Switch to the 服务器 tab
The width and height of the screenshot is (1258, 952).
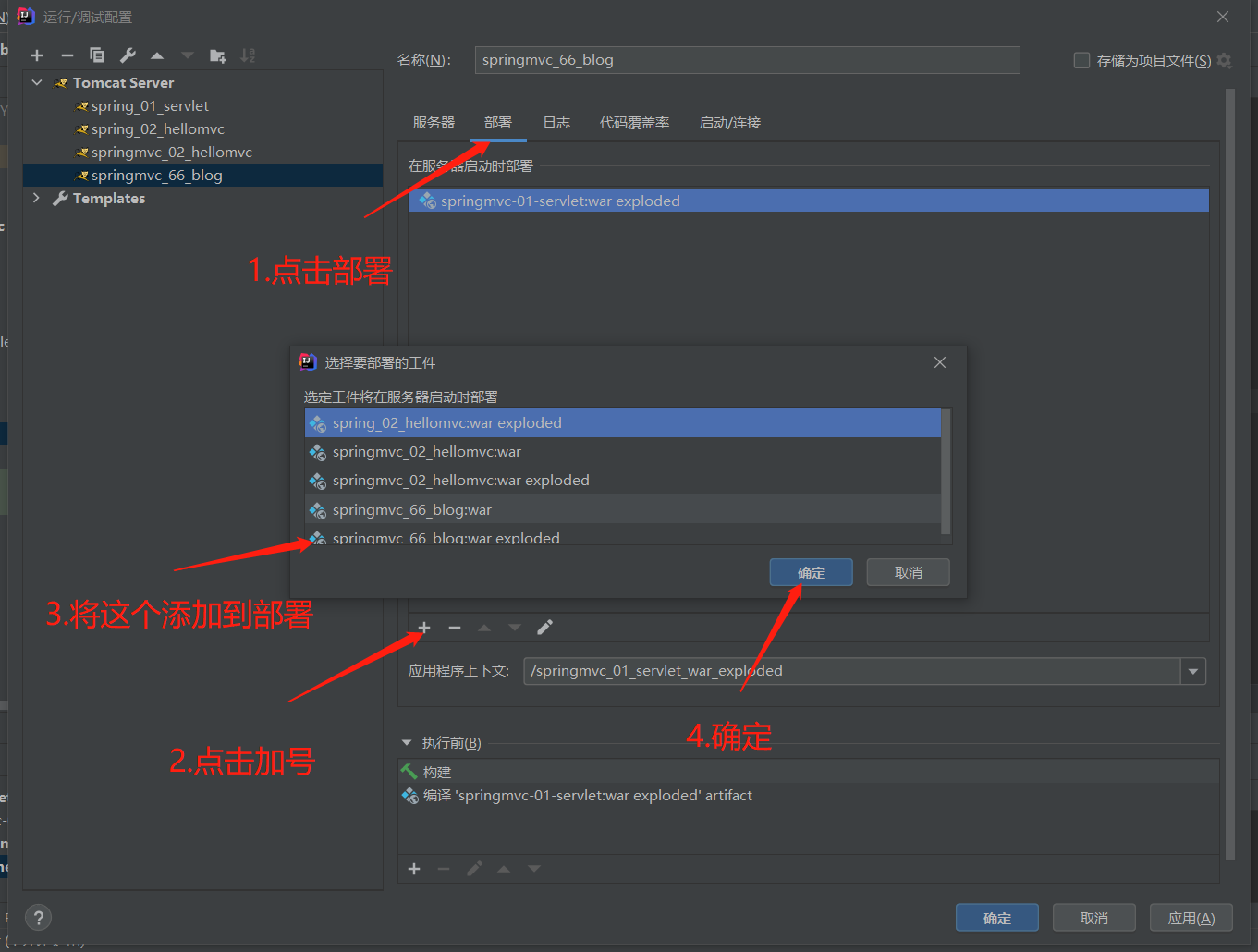(434, 123)
